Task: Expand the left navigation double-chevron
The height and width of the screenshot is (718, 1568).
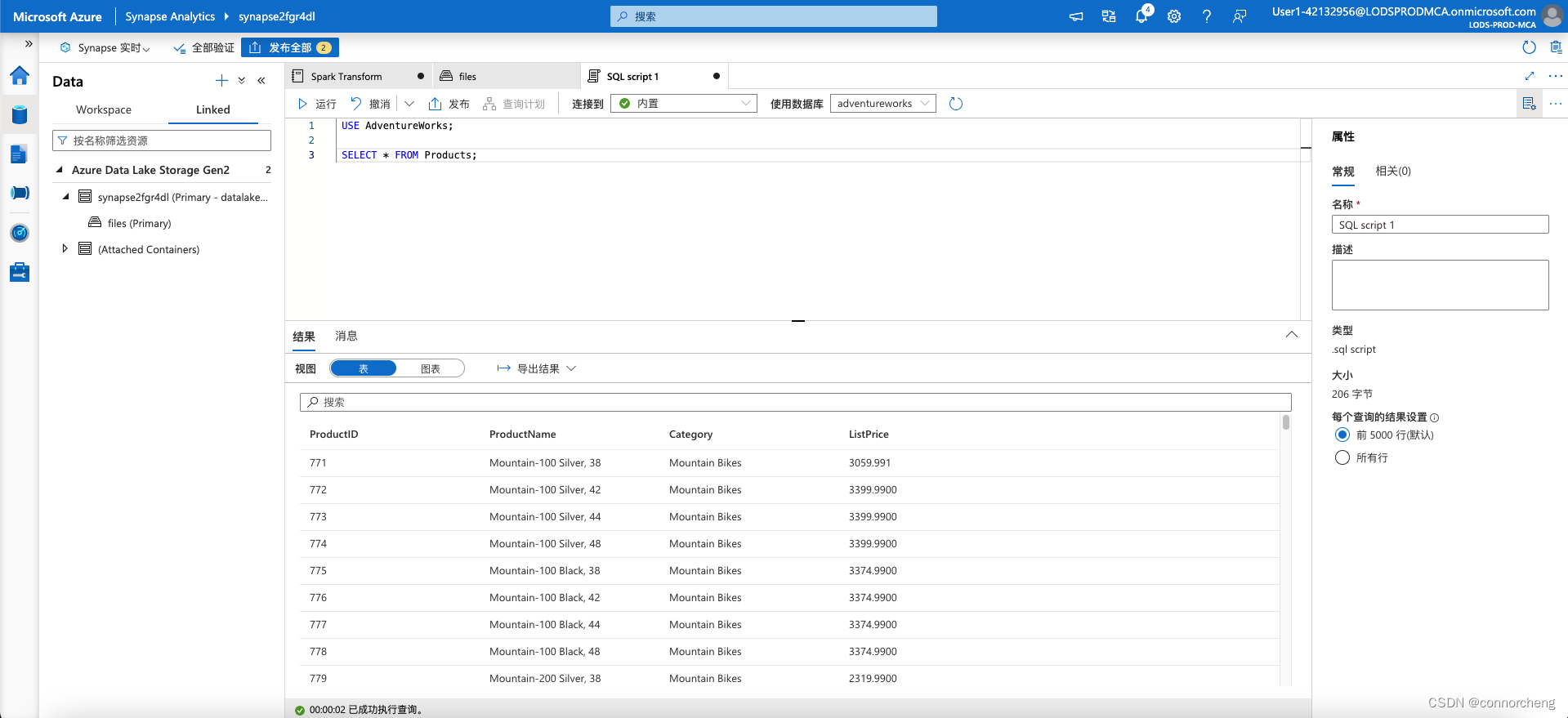Action: 29,44
